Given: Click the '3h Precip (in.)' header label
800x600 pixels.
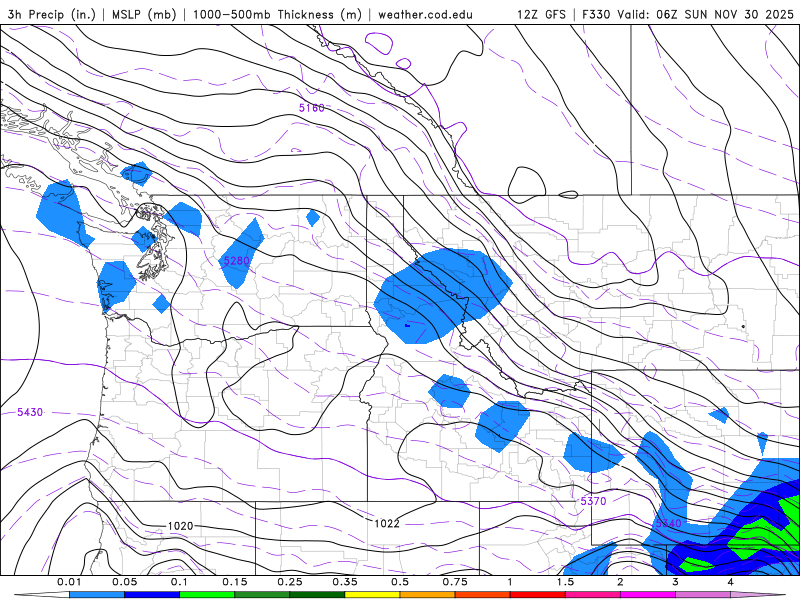Looking at the screenshot, I should point(52,14).
